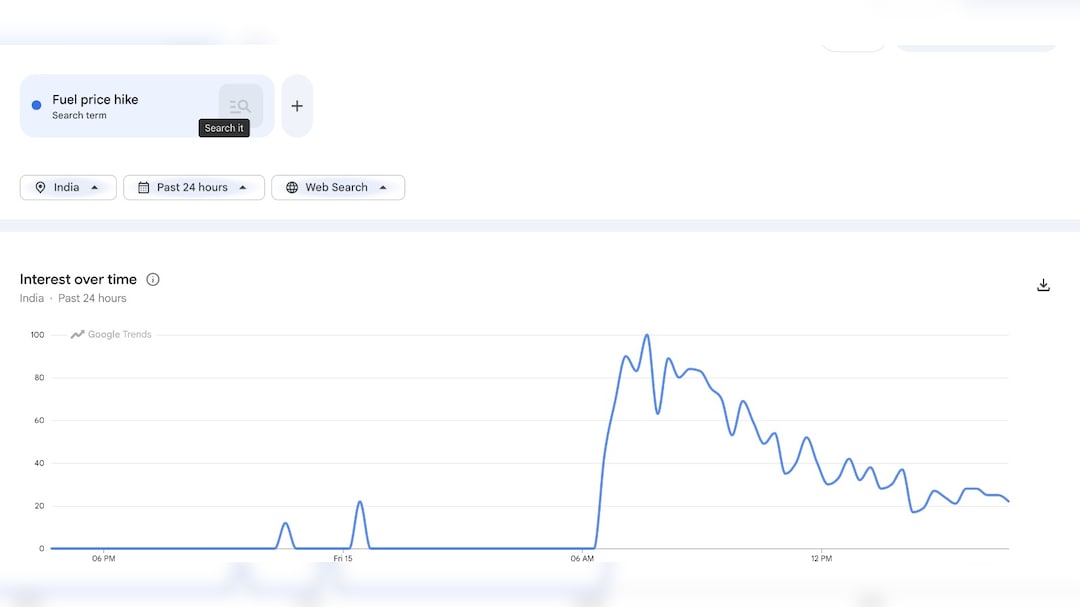Select the 12 PM axis label
Image resolution: width=1080 pixels, height=607 pixels.
[x=821, y=559]
